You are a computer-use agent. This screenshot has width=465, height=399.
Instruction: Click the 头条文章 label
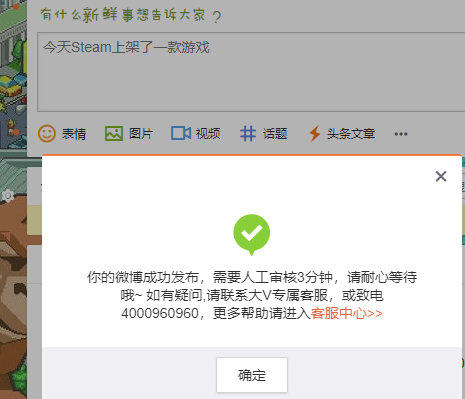click(x=351, y=134)
